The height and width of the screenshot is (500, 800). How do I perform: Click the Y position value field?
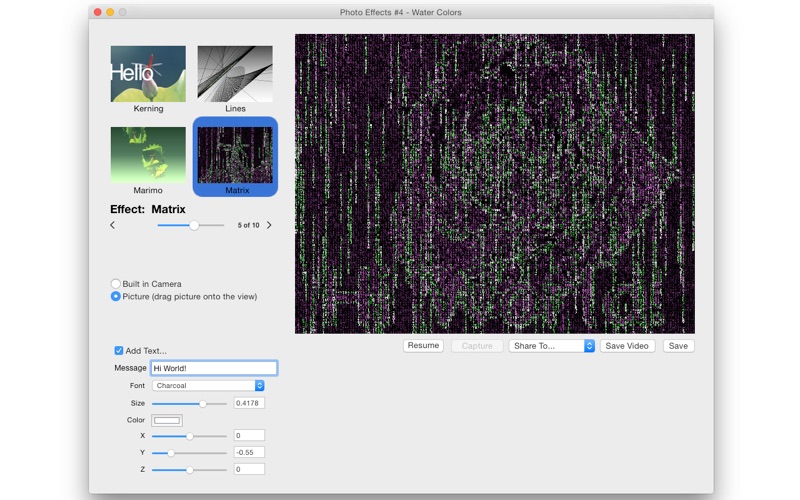pyautogui.click(x=249, y=452)
